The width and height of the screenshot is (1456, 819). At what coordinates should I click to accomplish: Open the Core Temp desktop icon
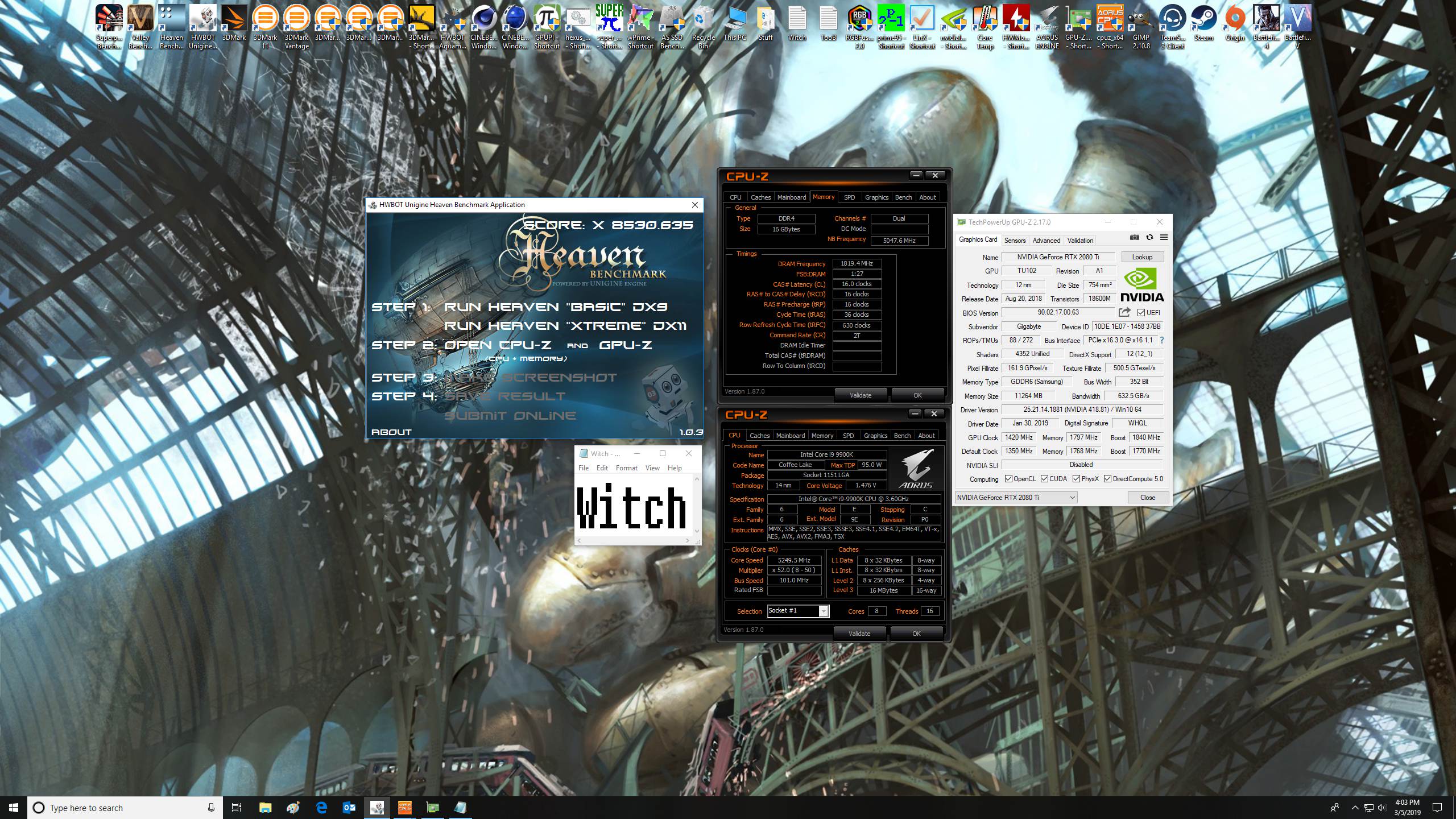click(x=985, y=27)
